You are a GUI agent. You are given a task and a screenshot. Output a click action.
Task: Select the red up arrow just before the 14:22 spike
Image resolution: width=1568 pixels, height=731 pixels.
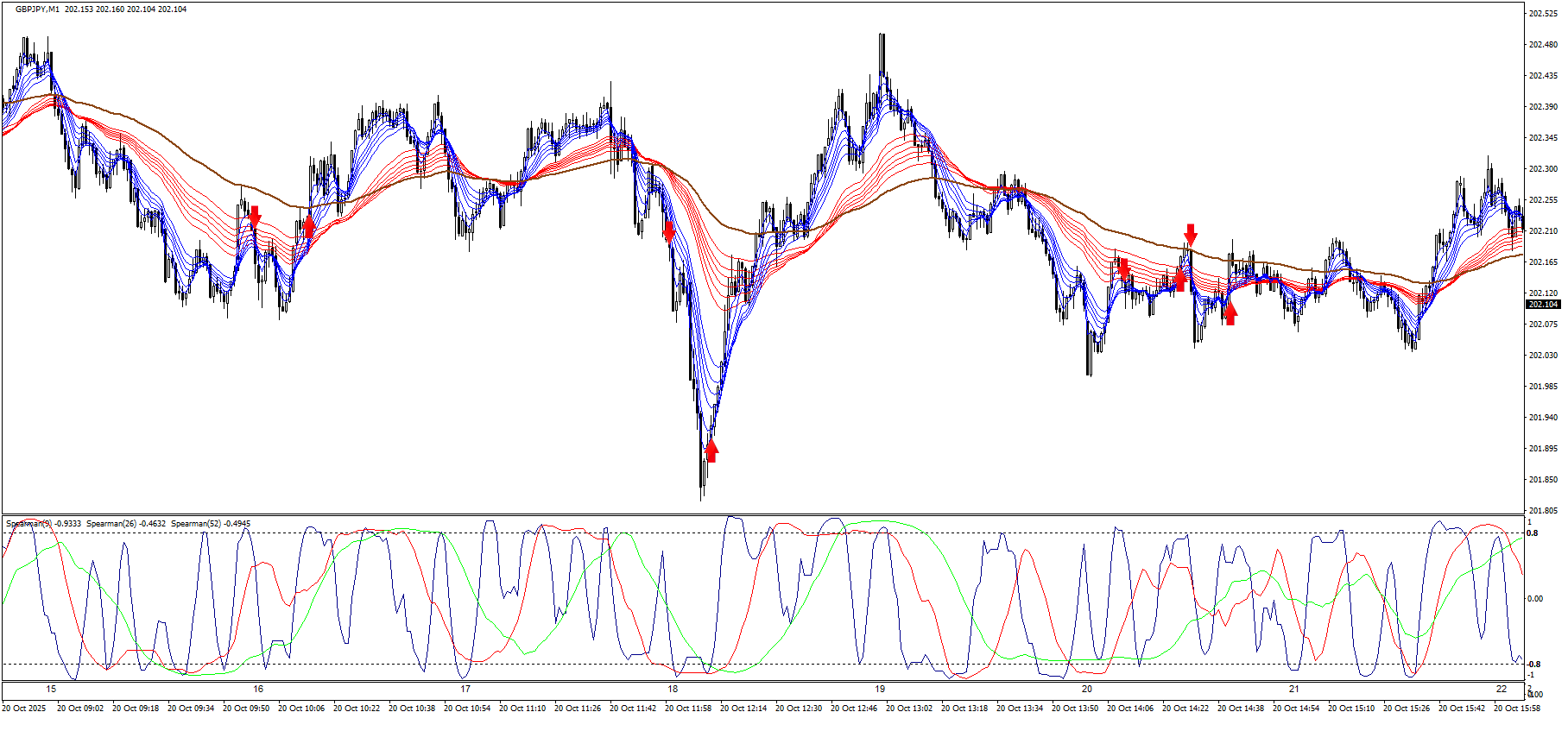coord(1179,280)
